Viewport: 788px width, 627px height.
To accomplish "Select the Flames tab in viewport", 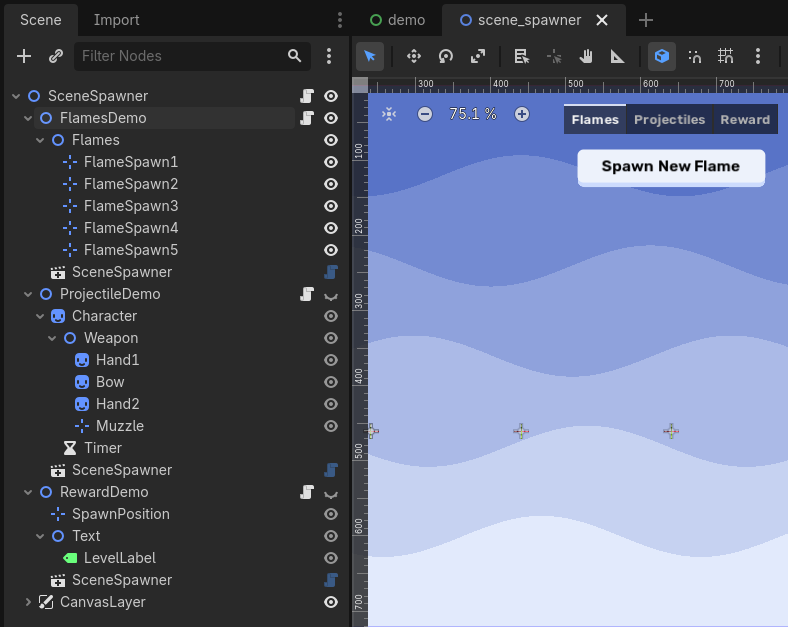I will click(x=595, y=120).
